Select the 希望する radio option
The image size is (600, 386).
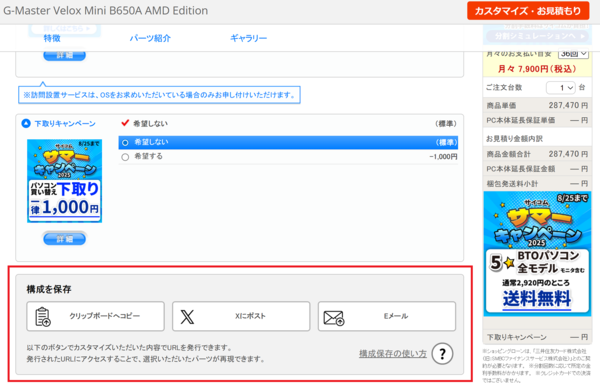[x=125, y=157]
